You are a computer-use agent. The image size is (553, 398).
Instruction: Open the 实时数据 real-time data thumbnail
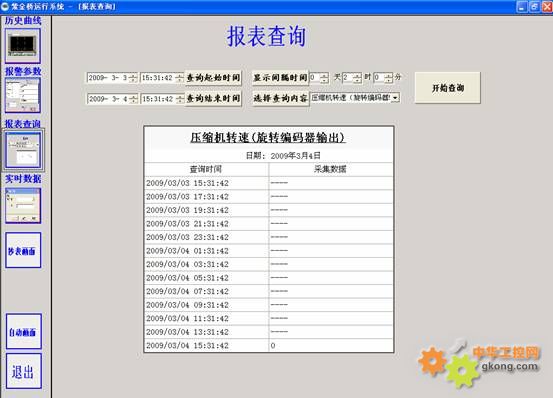click(23, 206)
